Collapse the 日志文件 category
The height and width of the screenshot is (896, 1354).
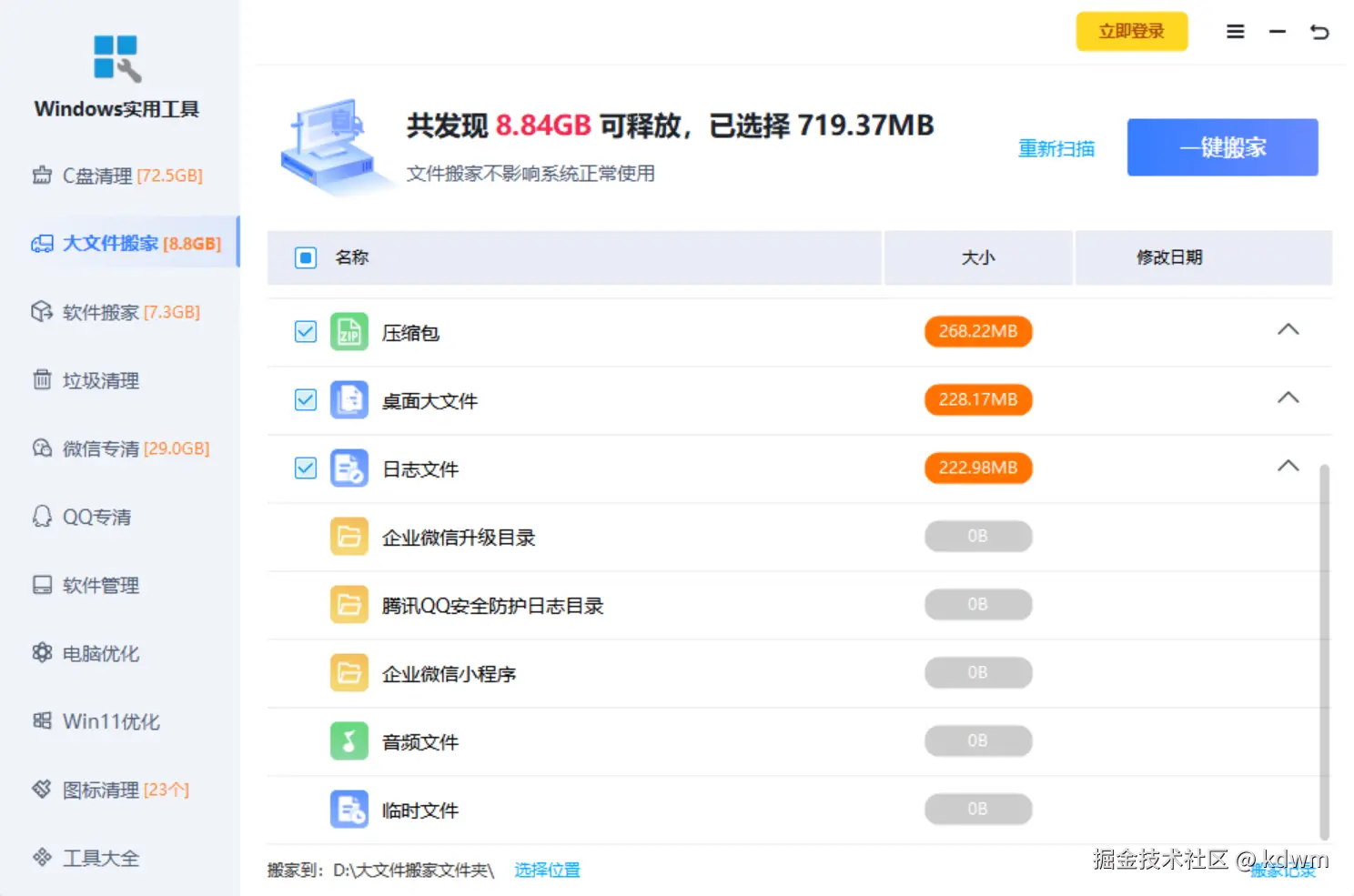1288,465
